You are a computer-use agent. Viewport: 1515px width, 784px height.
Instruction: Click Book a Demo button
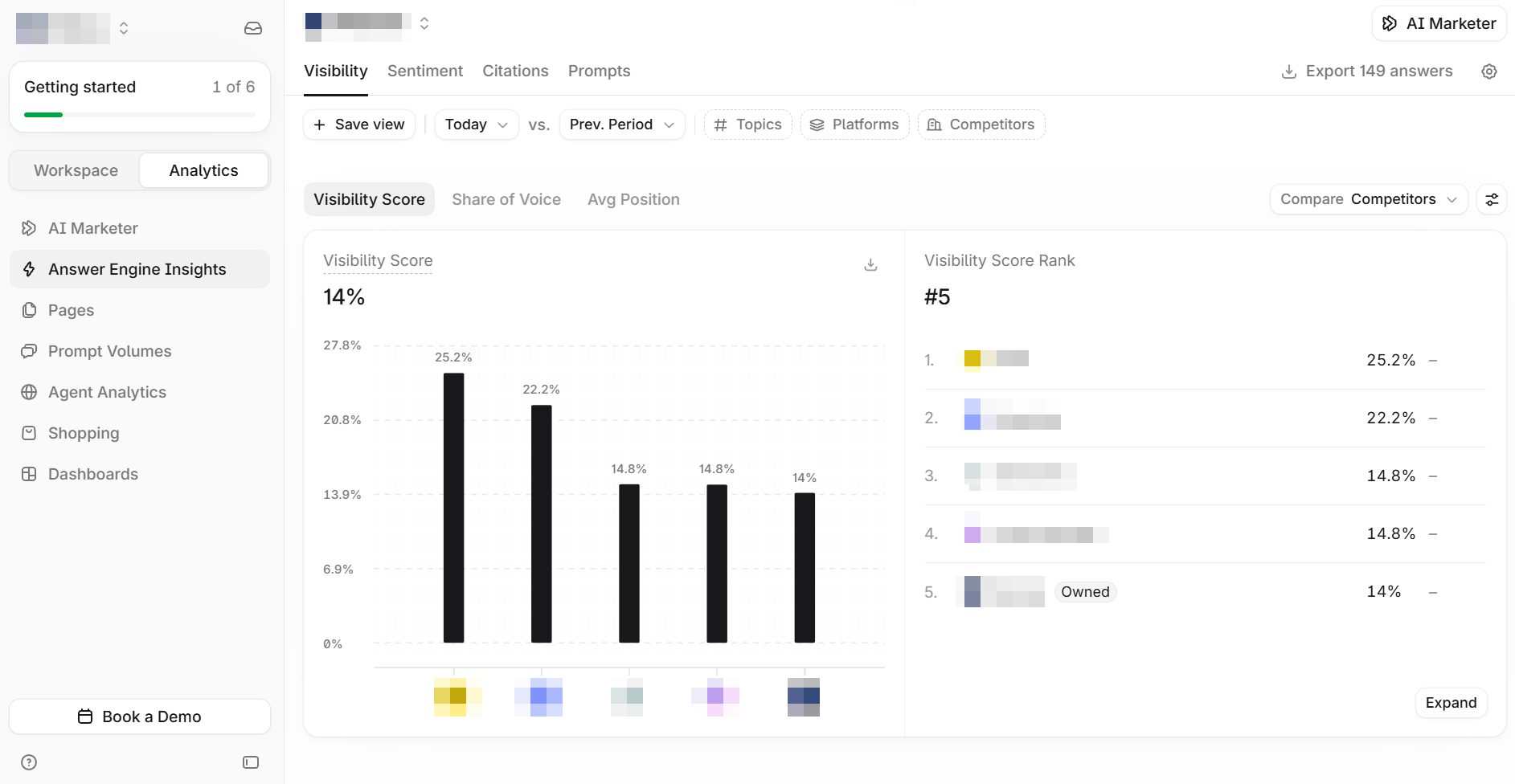pyautogui.click(x=140, y=717)
